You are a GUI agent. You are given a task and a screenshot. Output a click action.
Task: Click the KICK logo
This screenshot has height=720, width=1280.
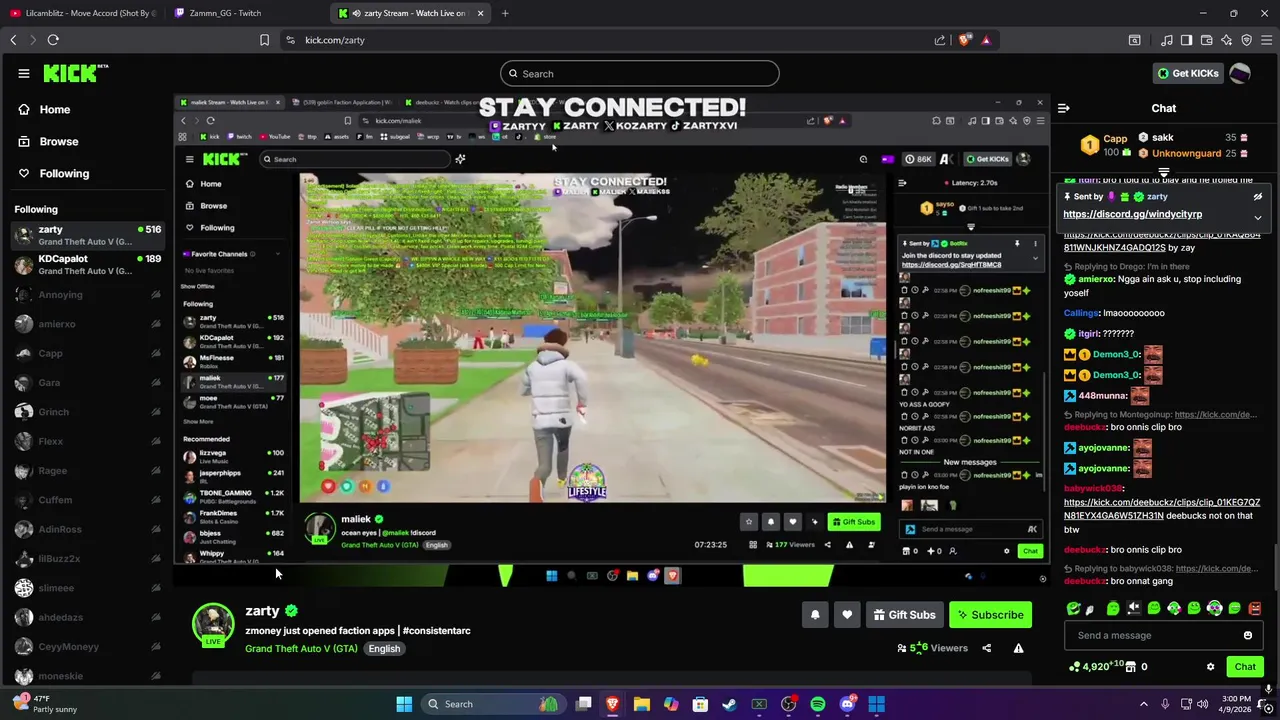pos(75,73)
